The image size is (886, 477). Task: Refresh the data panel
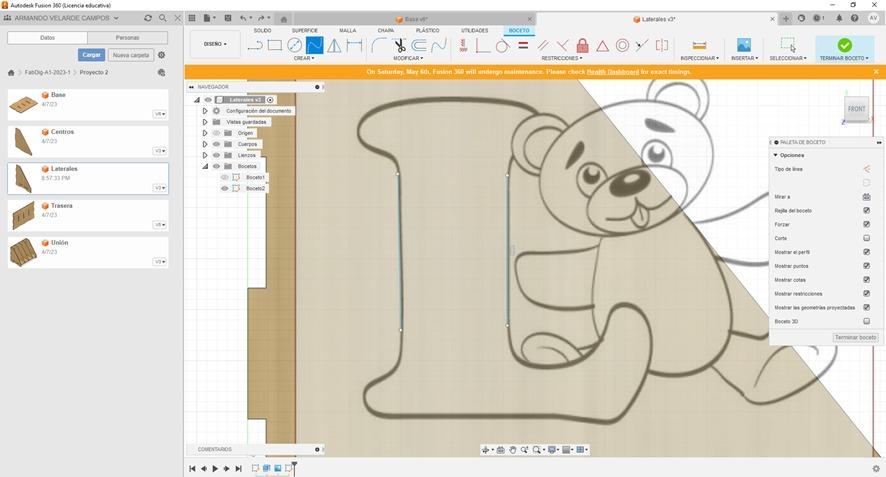click(148, 18)
